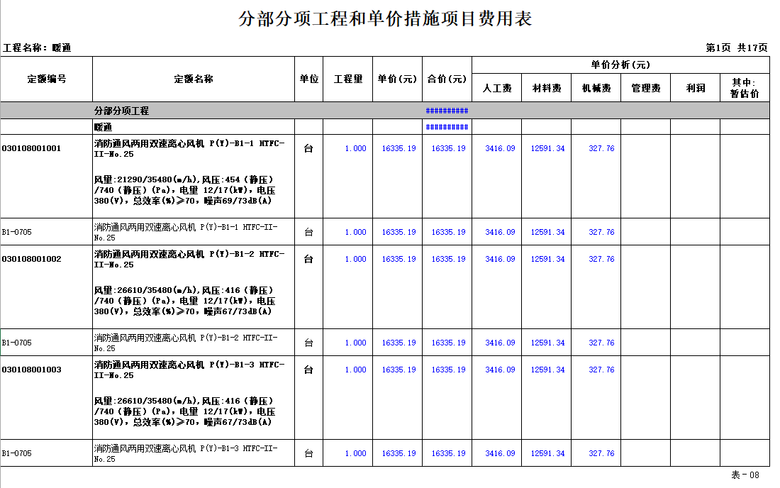Click the 合价(元) column header
The width and height of the screenshot is (780, 488).
pyautogui.click(x=447, y=78)
